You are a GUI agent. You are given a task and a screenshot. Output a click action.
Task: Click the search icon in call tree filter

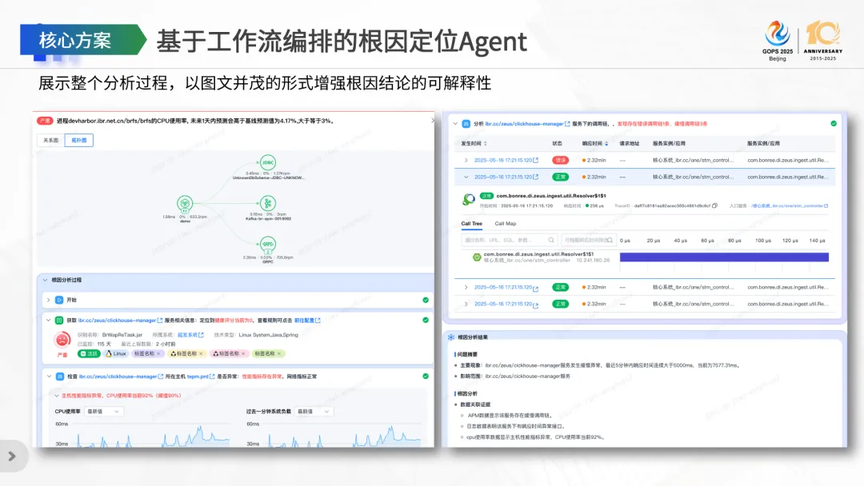tap(551, 240)
